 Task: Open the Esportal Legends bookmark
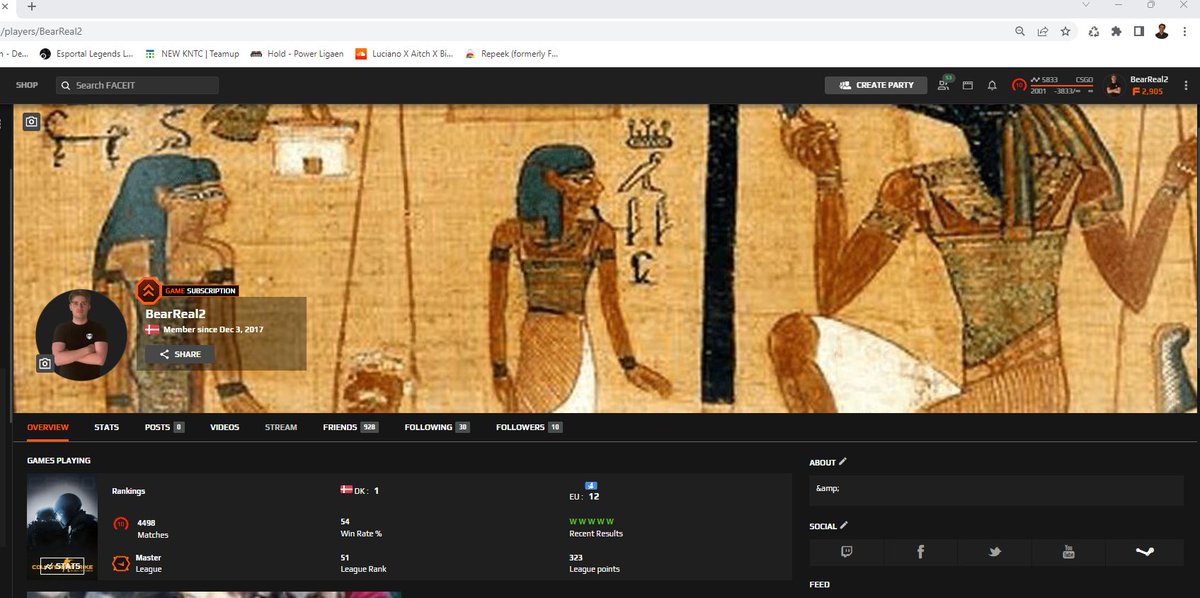[x=86, y=54]
